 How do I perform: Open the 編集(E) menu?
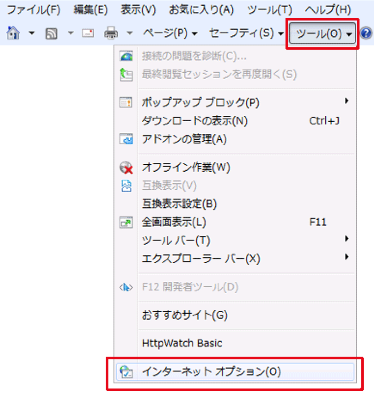(x=90, y=10)
